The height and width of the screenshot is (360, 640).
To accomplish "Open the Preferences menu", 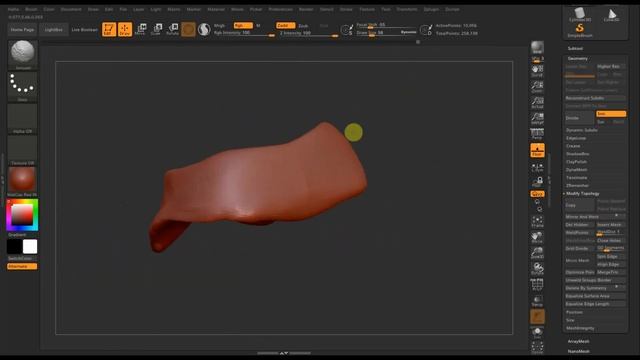I will tap(280, 9).
